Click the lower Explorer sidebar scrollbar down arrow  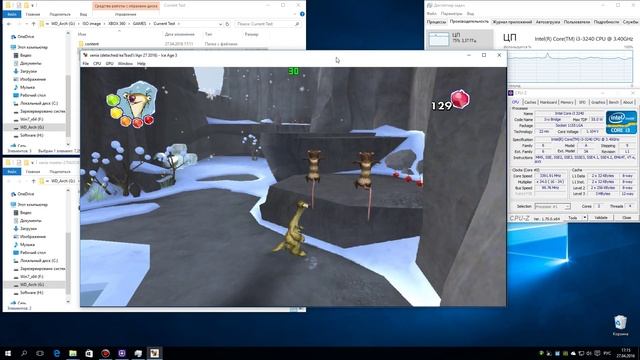tap(68, 301)
